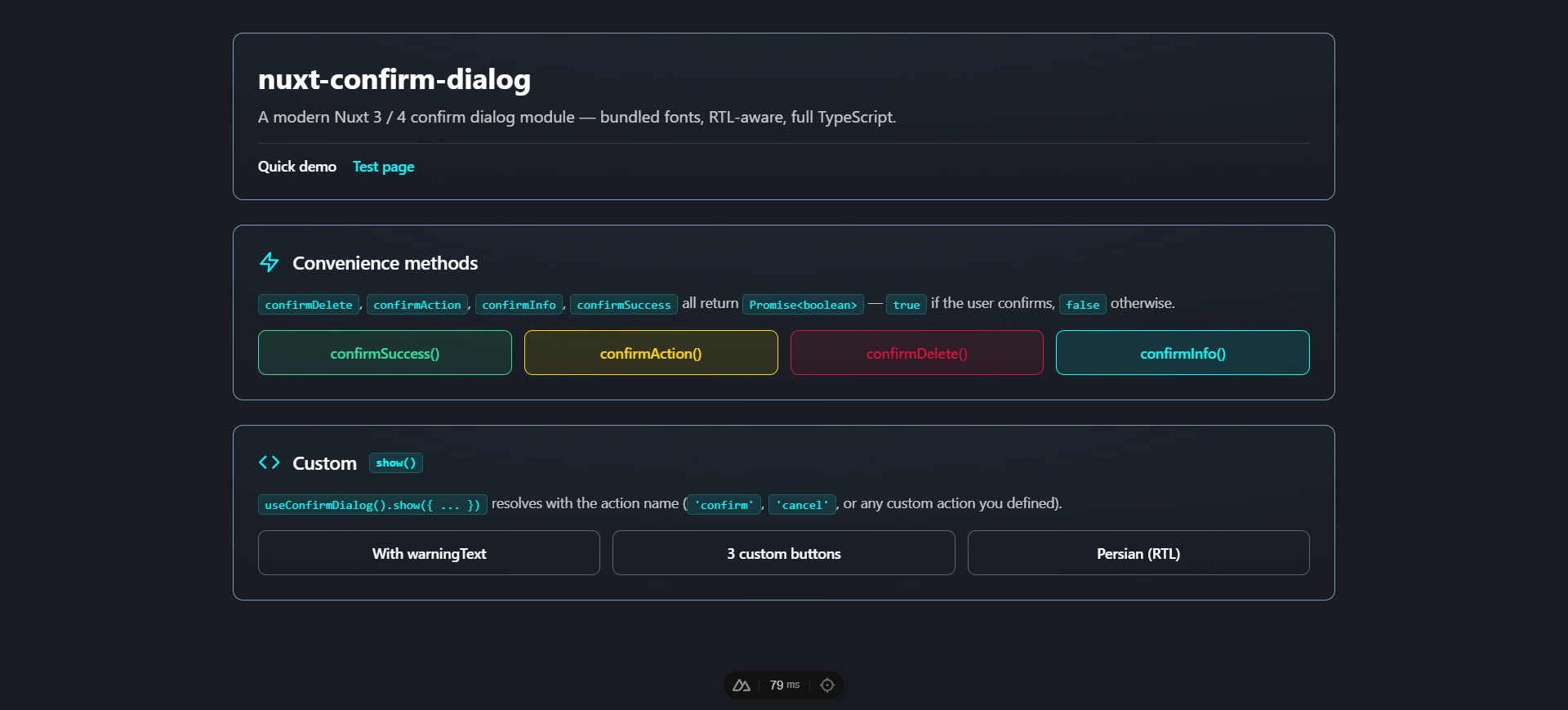1568x710 pixels.
Task: Click the code brackets icon beside Custom
Action: [269, 462]
